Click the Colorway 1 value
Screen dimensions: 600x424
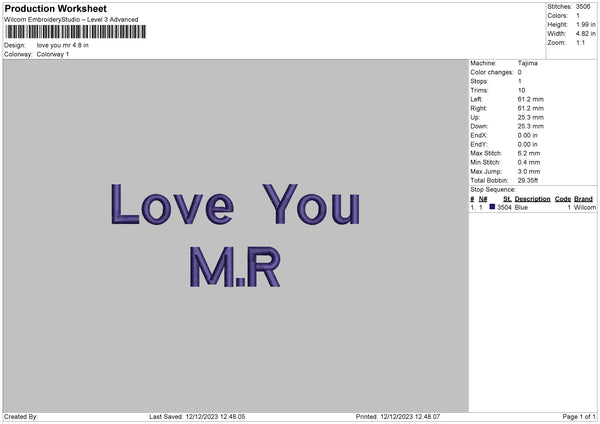coord(53,54)
